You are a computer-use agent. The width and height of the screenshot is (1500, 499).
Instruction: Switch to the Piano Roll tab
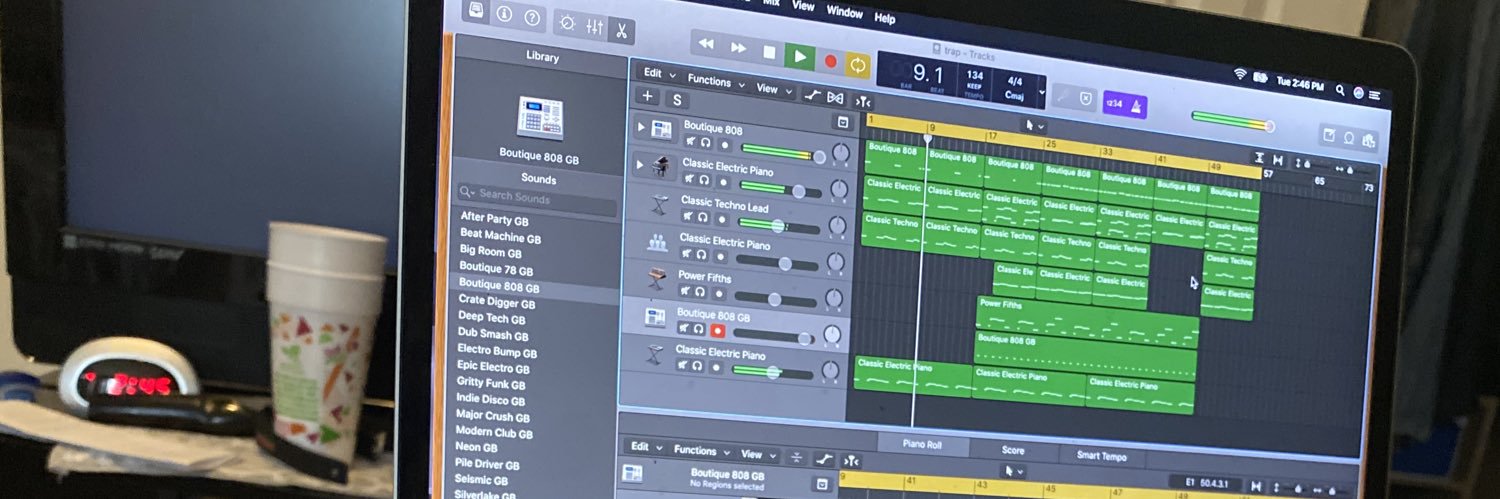[921, 445]
